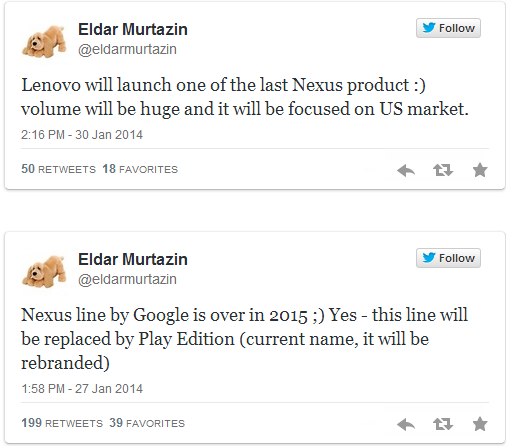
Task: Click Follow button on first tweet
Action: [448, 28]
